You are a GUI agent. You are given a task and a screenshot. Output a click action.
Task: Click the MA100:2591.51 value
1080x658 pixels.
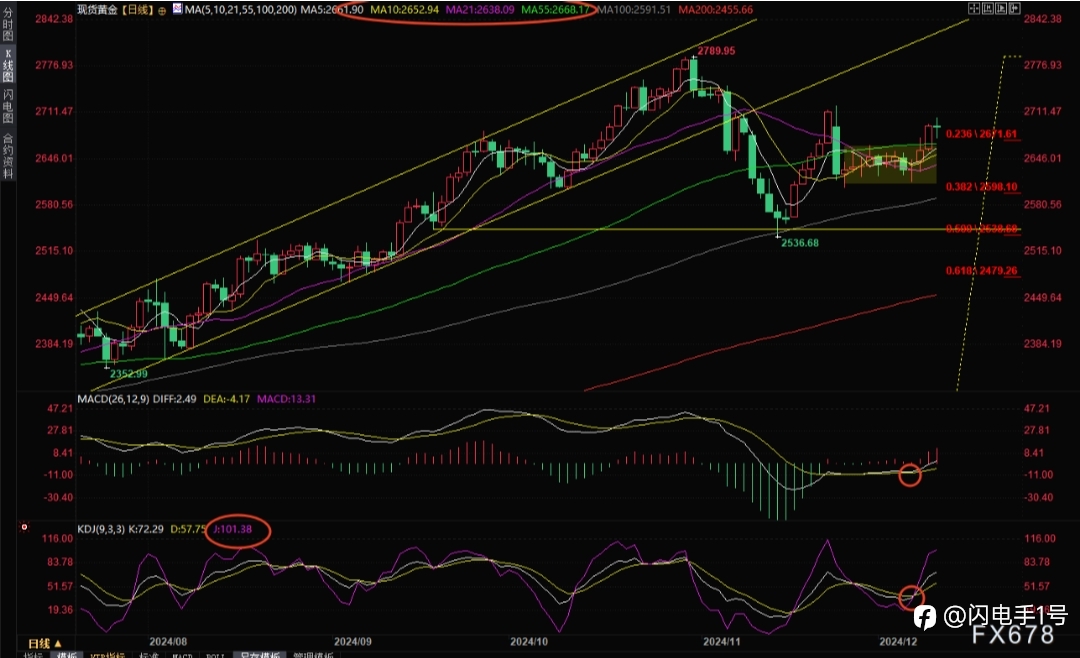tap(634, 10)
